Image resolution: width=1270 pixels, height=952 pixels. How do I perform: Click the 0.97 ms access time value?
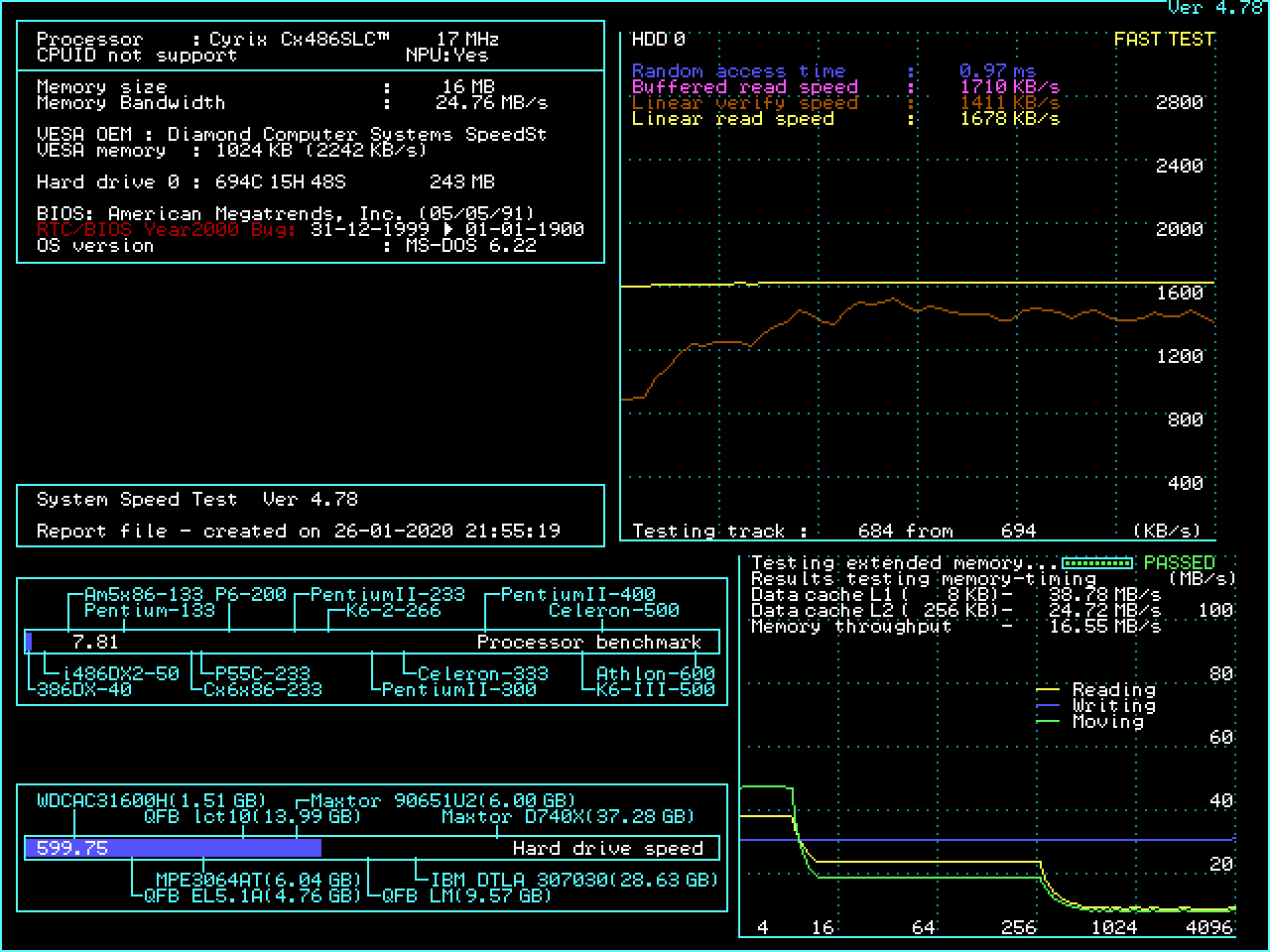pyautogui.click(x=997, y=71)
